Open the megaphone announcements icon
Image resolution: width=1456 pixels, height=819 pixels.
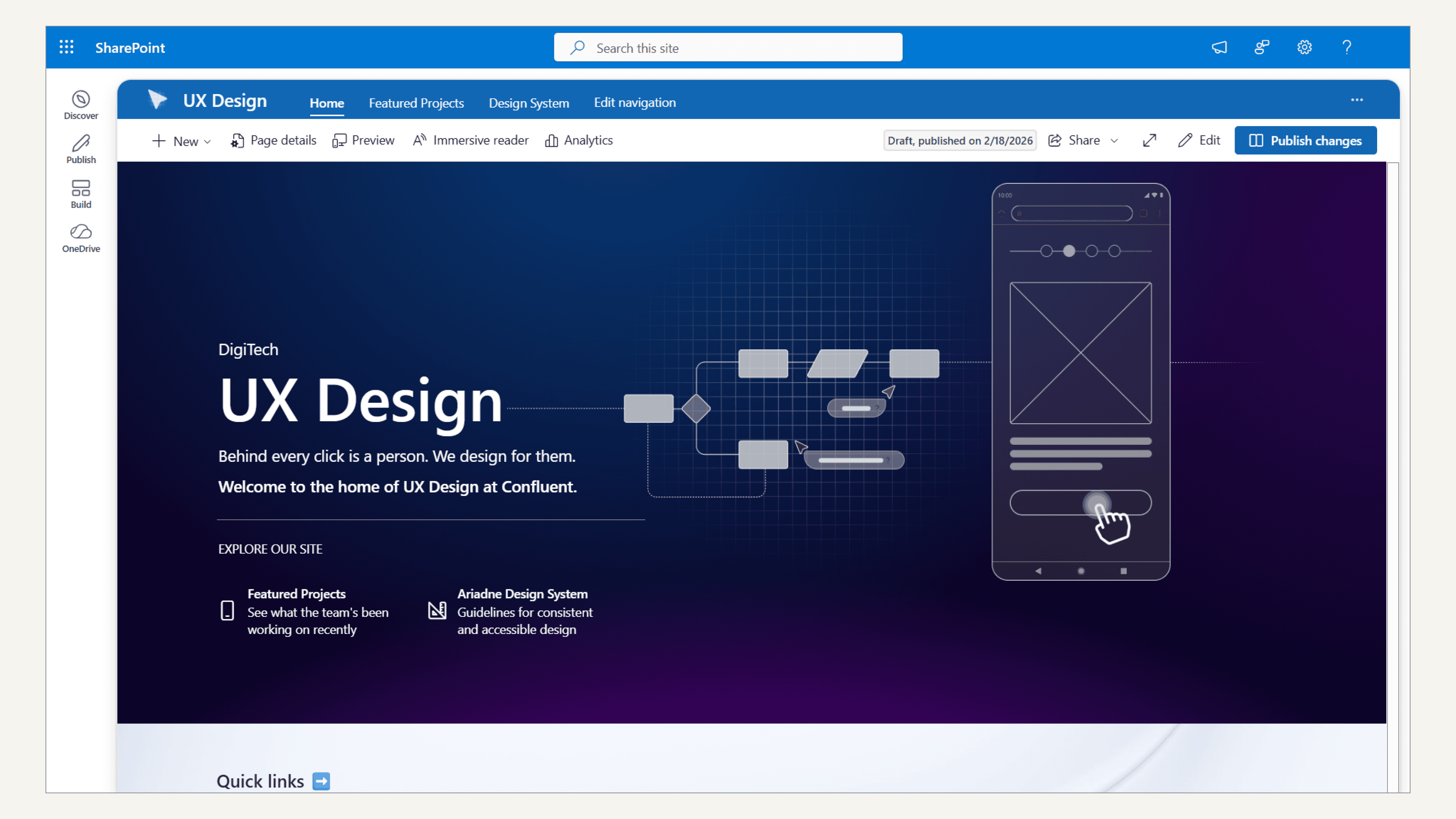[x=1219, y=47]
